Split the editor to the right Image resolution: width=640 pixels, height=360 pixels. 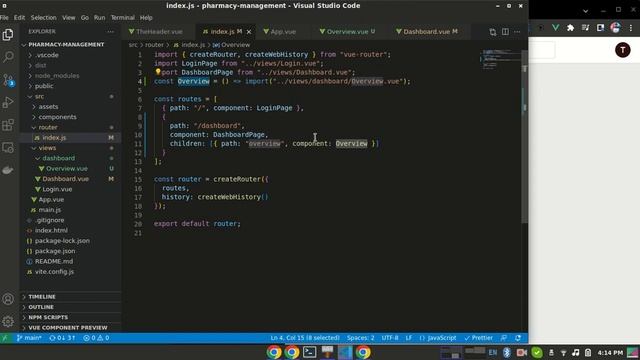pos(505,32)
